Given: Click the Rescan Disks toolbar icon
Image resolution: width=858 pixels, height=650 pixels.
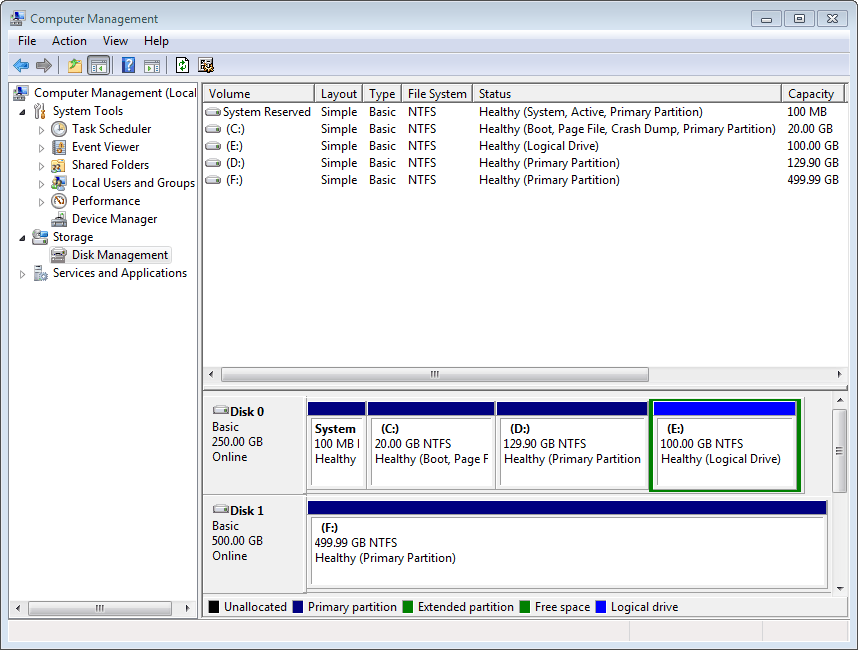Looking at the screenshot, I should click(x=206, y=65).
